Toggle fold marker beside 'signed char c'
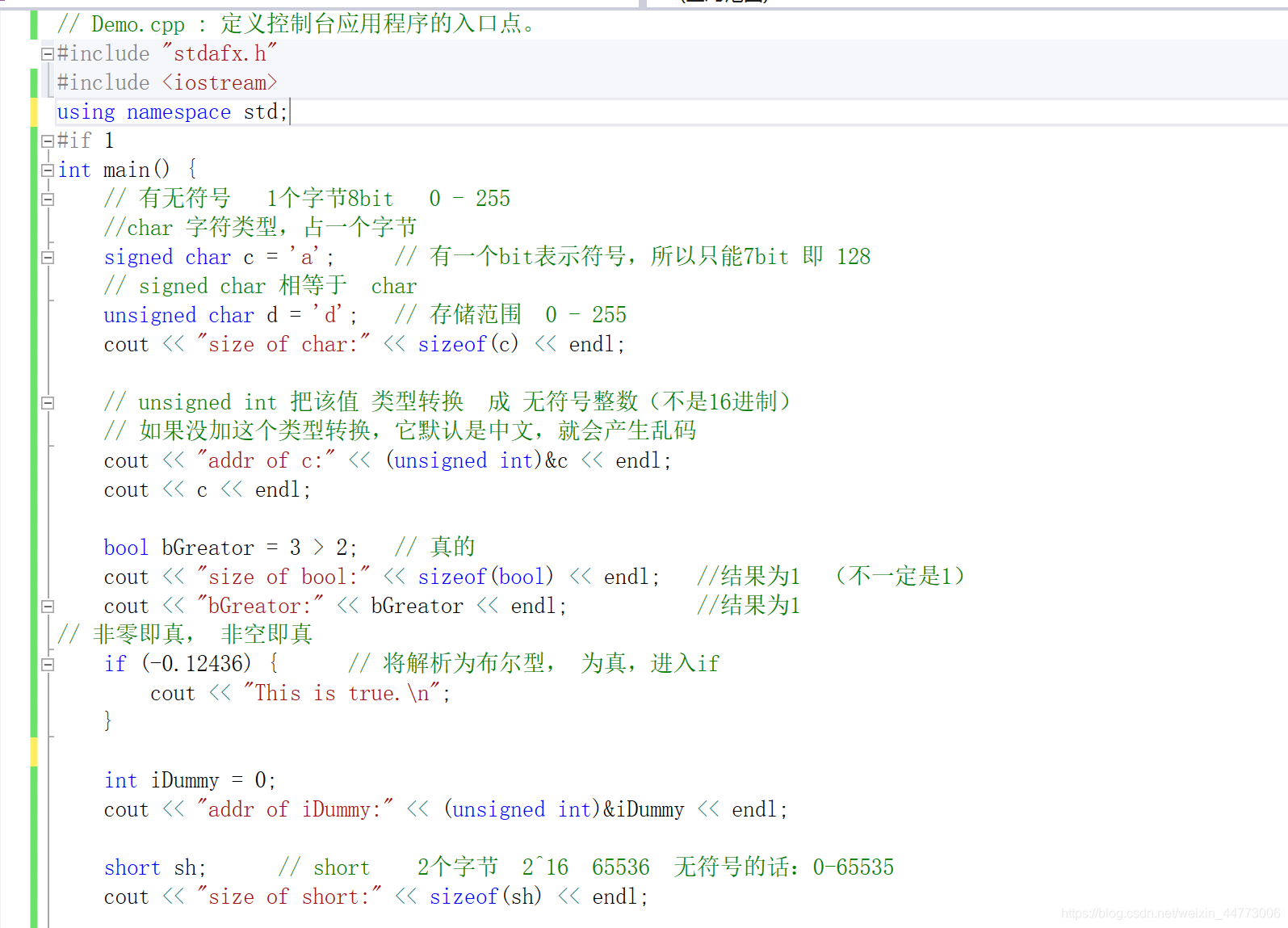 click(48, 258)
